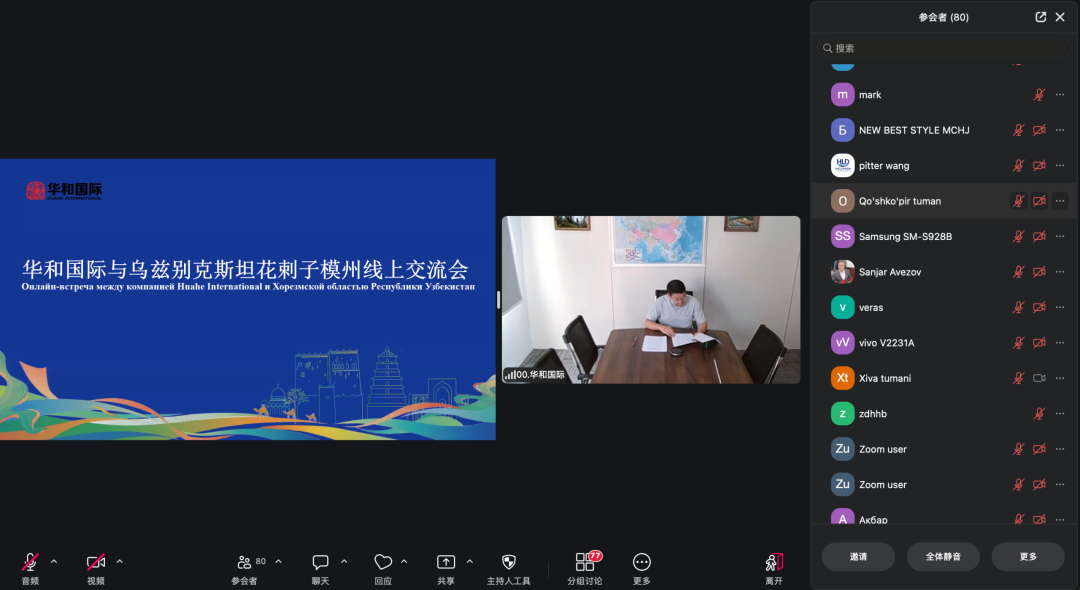Unmute the microphone audio button

pos(30,562)
